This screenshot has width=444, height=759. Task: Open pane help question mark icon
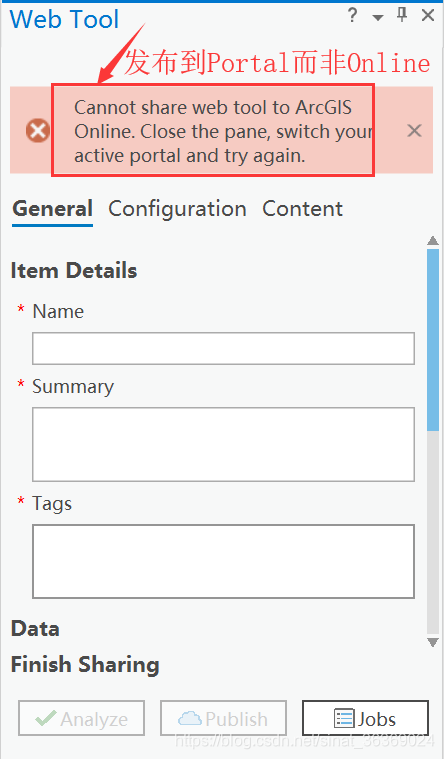[352, 16]
